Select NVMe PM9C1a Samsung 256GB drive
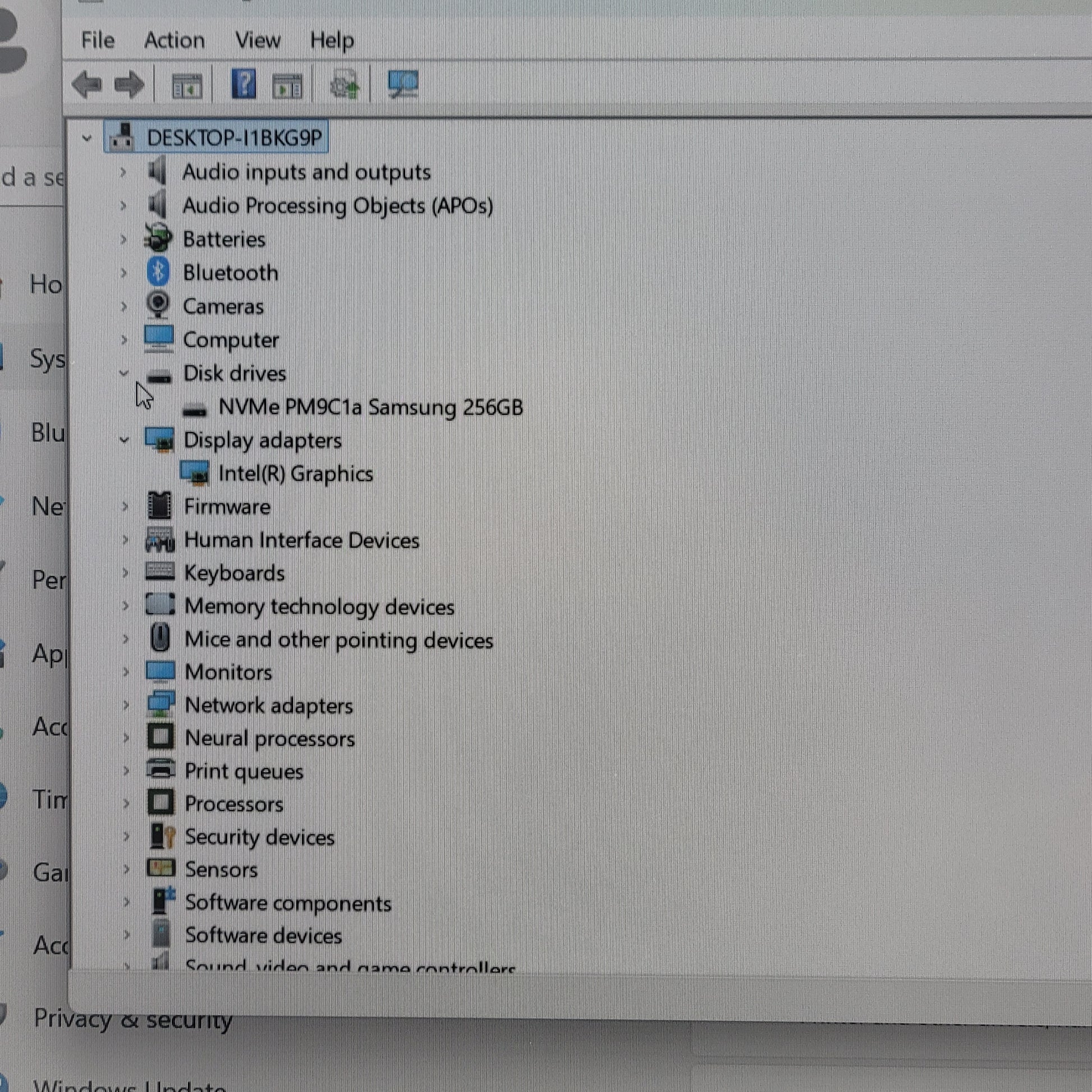 (370, 407)
